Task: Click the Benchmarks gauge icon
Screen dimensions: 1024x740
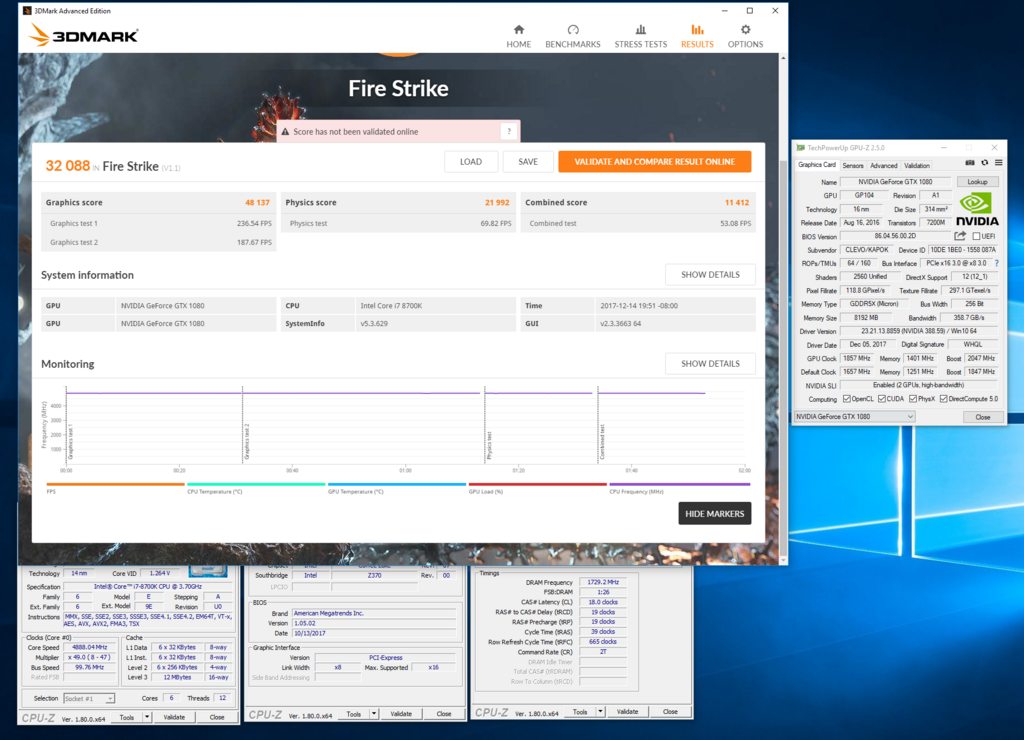Action: [x=573, y=29]
